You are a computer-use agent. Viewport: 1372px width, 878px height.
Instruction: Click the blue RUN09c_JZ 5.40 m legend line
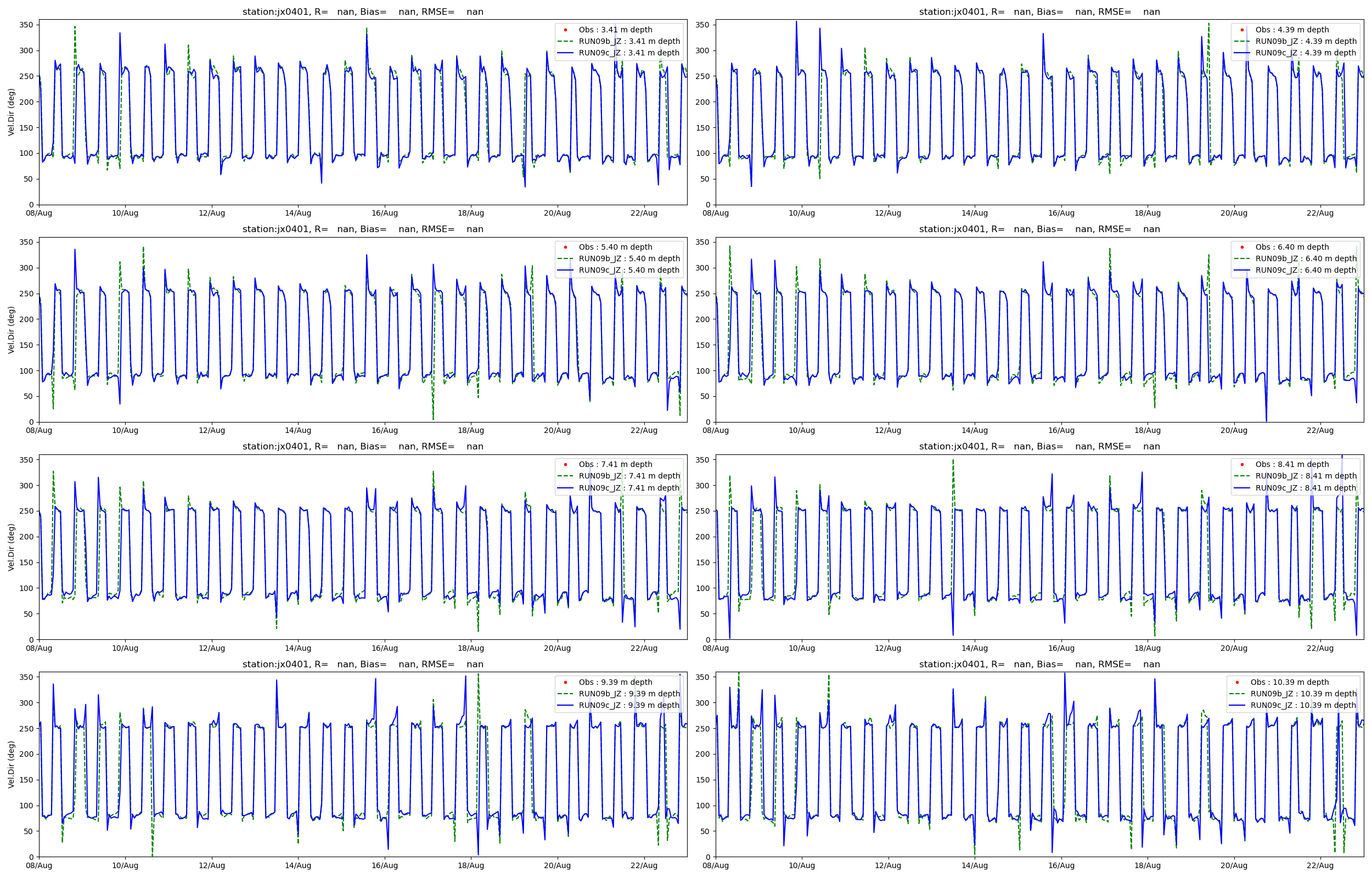[565, 270]
